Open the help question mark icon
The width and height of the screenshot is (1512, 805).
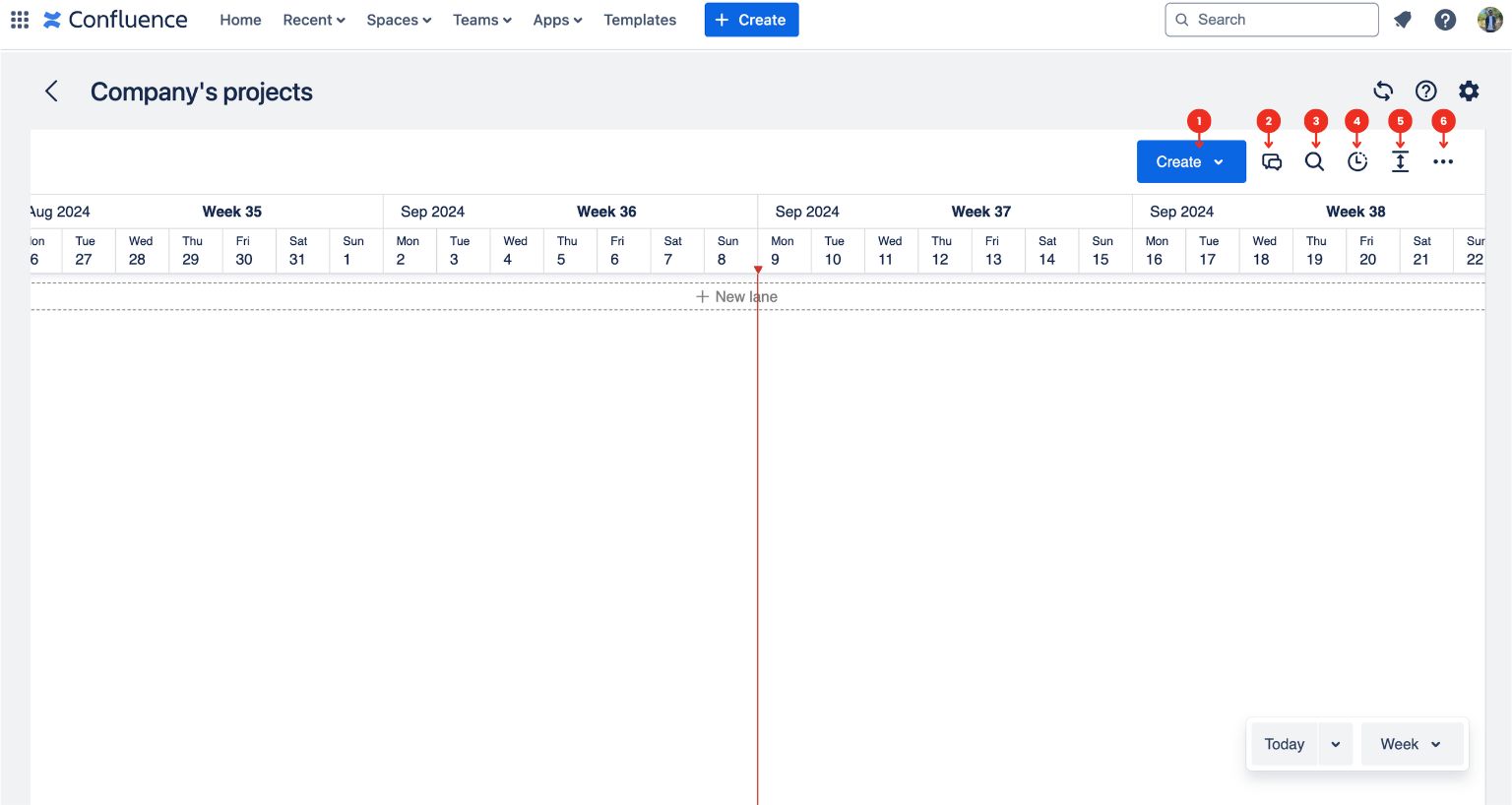click(1444, 19)
